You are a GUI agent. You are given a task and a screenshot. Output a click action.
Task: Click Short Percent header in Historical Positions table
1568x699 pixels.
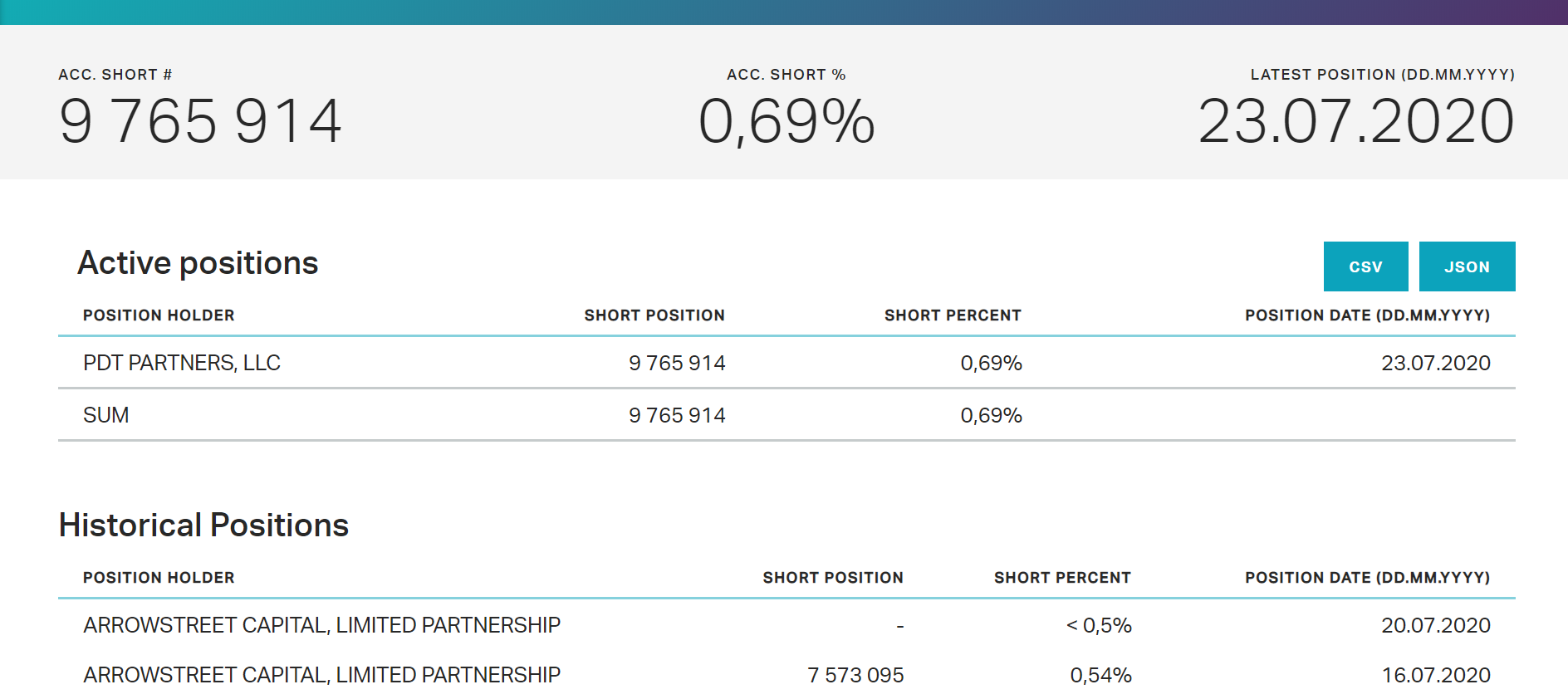click(x=1062, y=578)
